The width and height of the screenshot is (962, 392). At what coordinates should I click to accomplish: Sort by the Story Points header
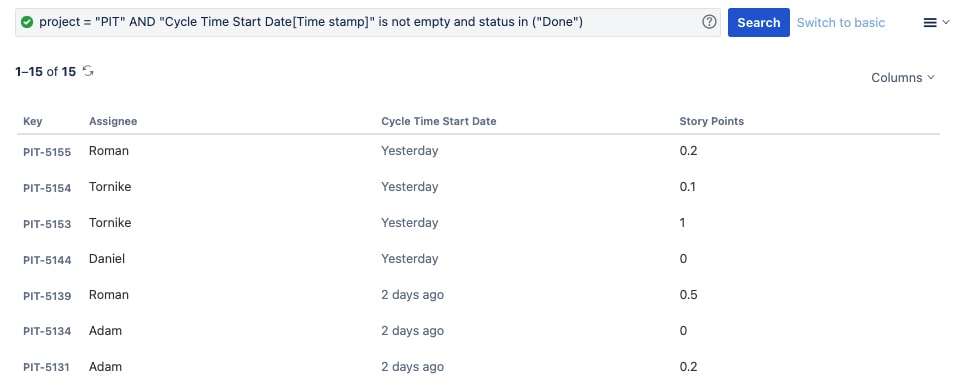pos(712,121)
